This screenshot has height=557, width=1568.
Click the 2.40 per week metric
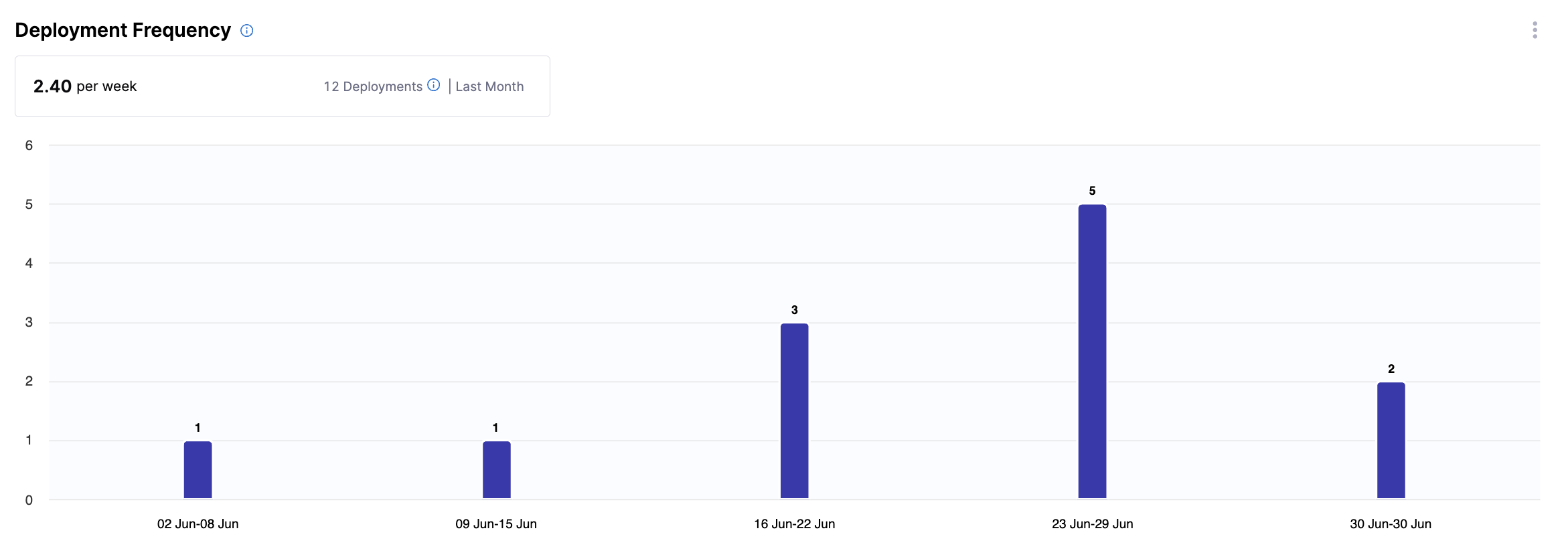85,86
